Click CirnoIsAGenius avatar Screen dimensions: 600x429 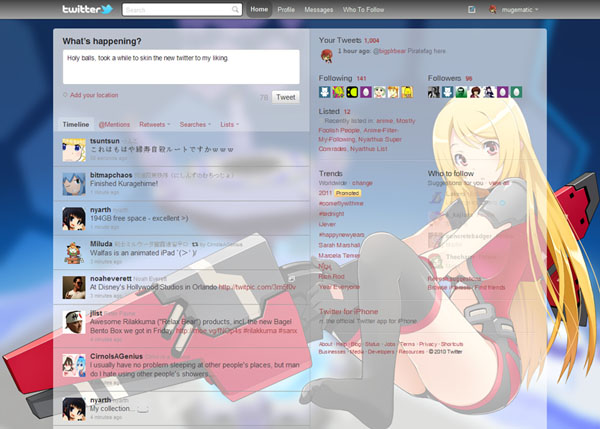74,365
